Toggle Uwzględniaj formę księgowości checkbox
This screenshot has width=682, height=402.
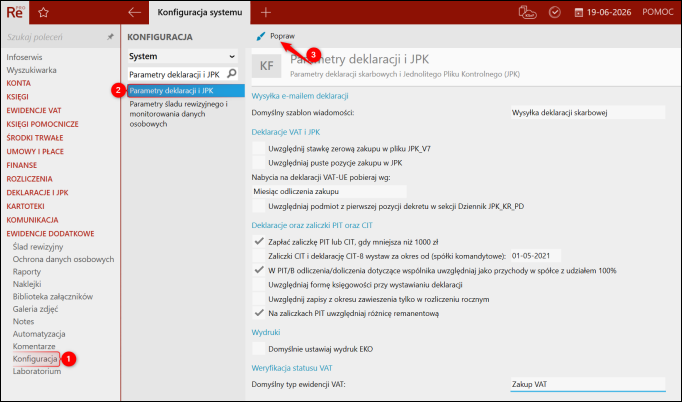tap(259, 285)
